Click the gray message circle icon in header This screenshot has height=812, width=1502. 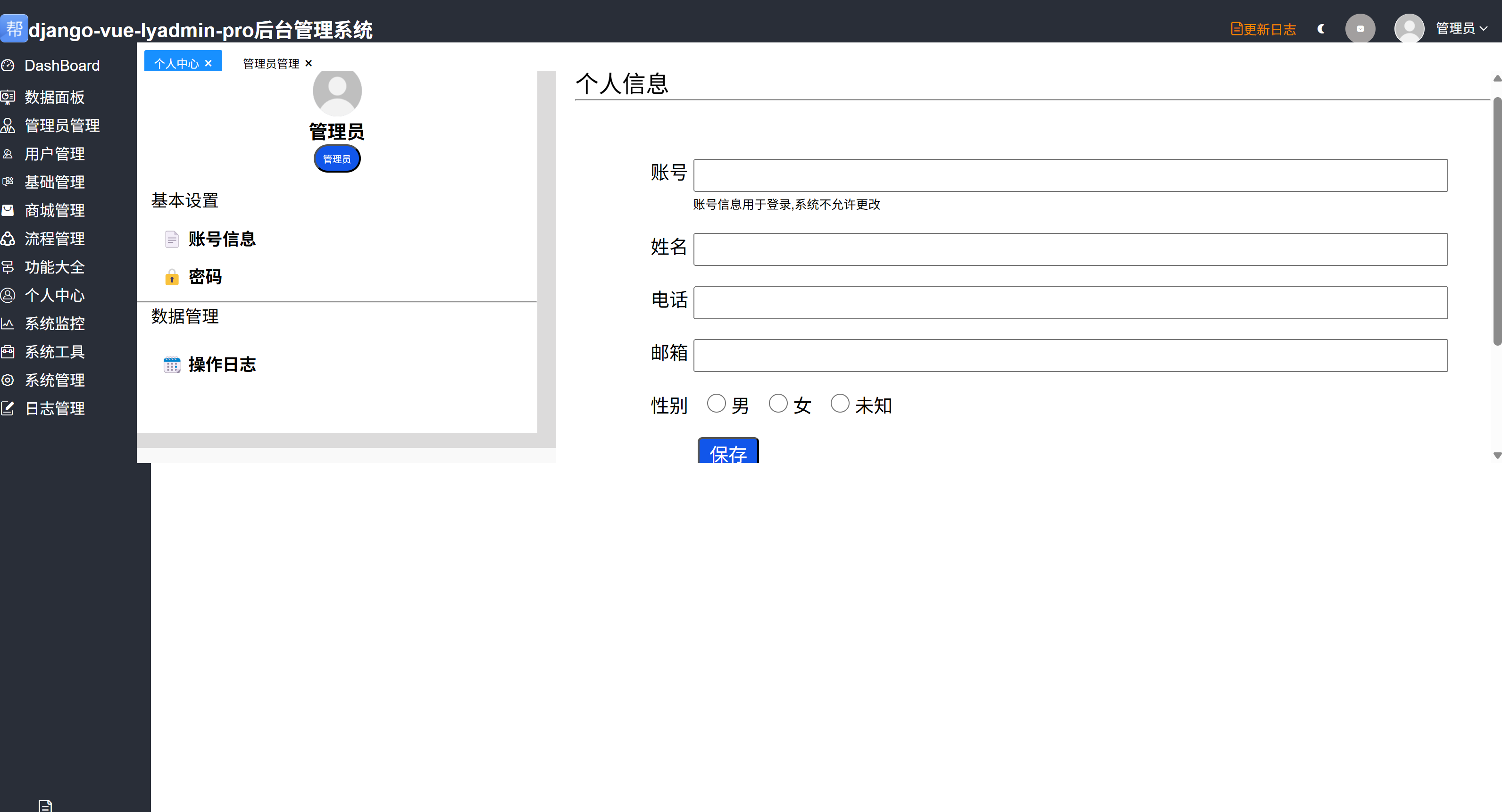coord(1360,29)
